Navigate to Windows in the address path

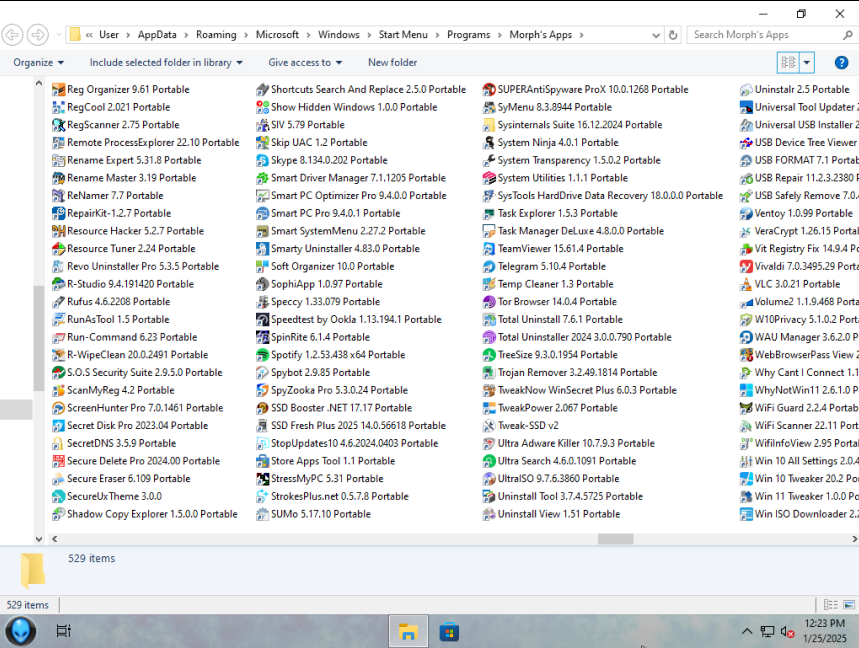(339, 35)
